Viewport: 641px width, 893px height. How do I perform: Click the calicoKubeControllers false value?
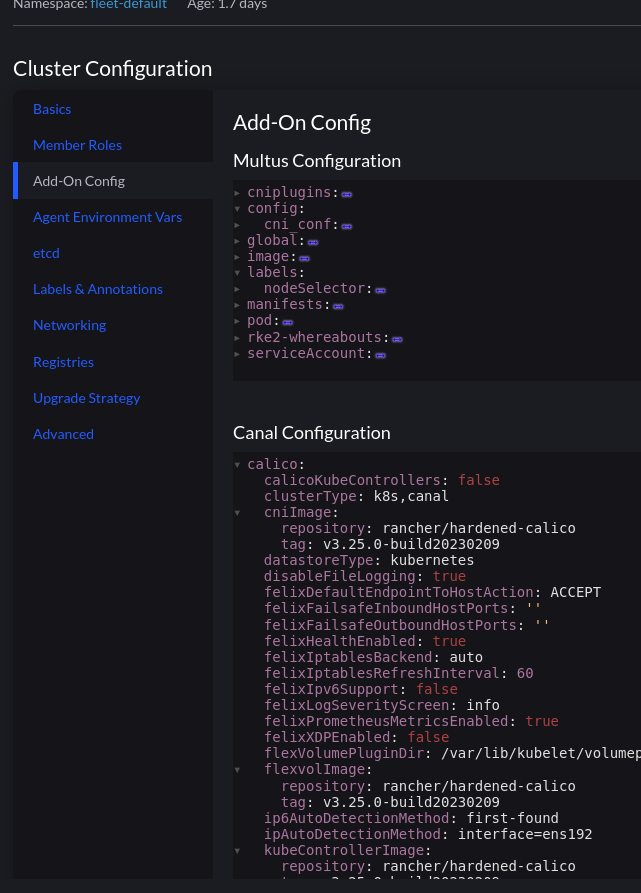click(479, 480)
